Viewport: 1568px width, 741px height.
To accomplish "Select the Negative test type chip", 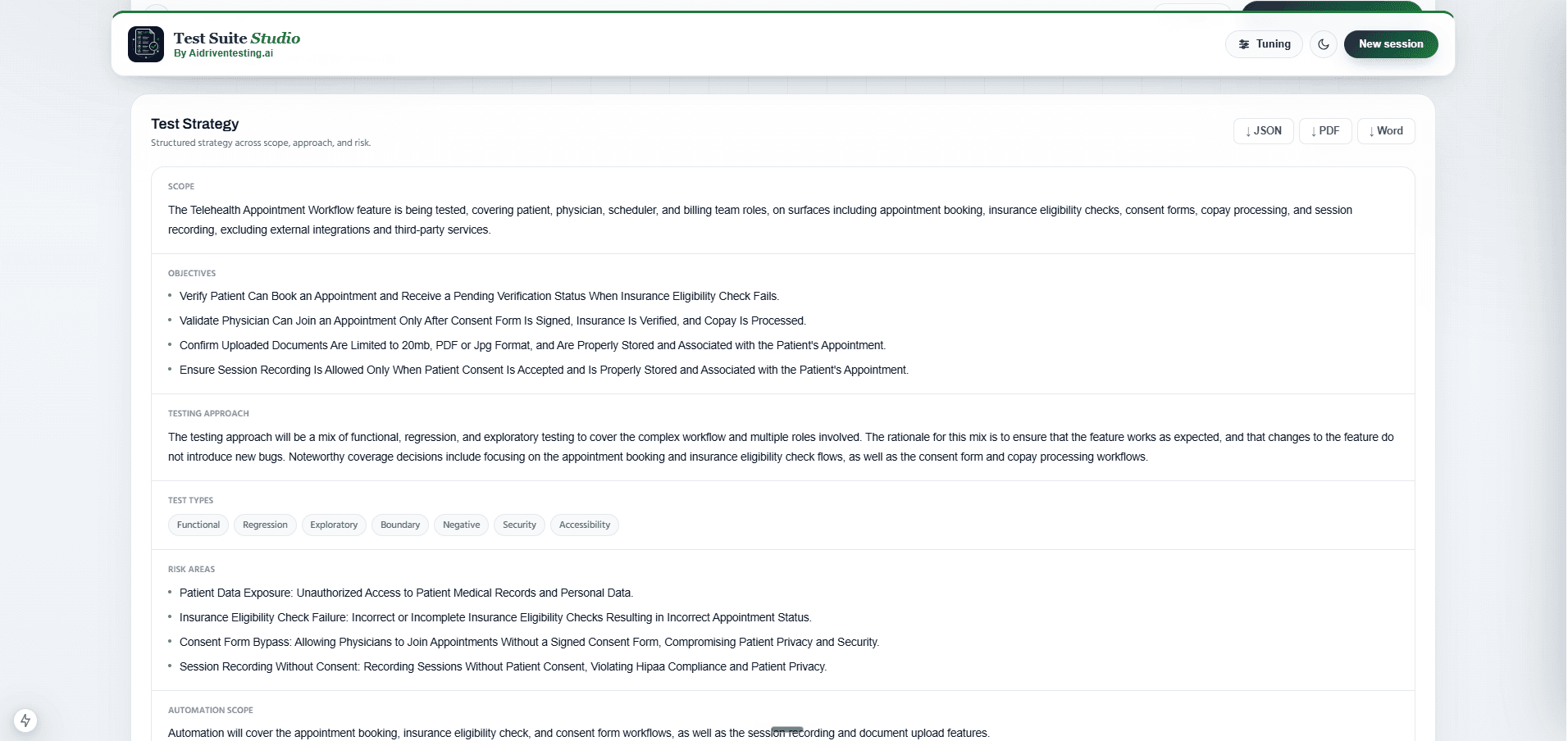I will pyautogui.click(x=462, y=525).
